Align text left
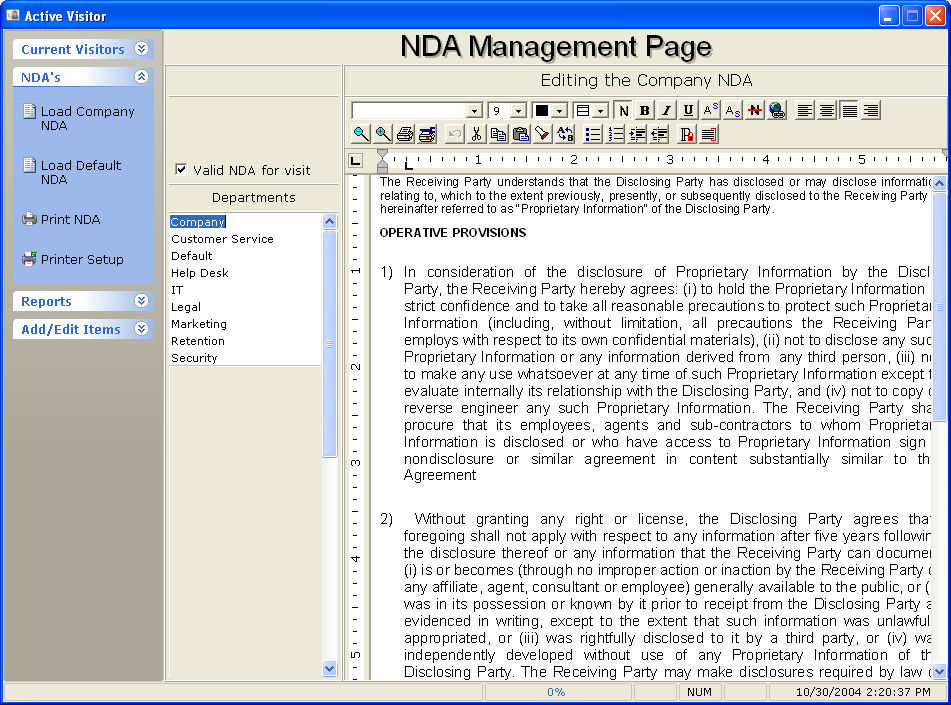The height and width of the screenshot is (705, 951). pyautogui.click(x=805, y=110)
